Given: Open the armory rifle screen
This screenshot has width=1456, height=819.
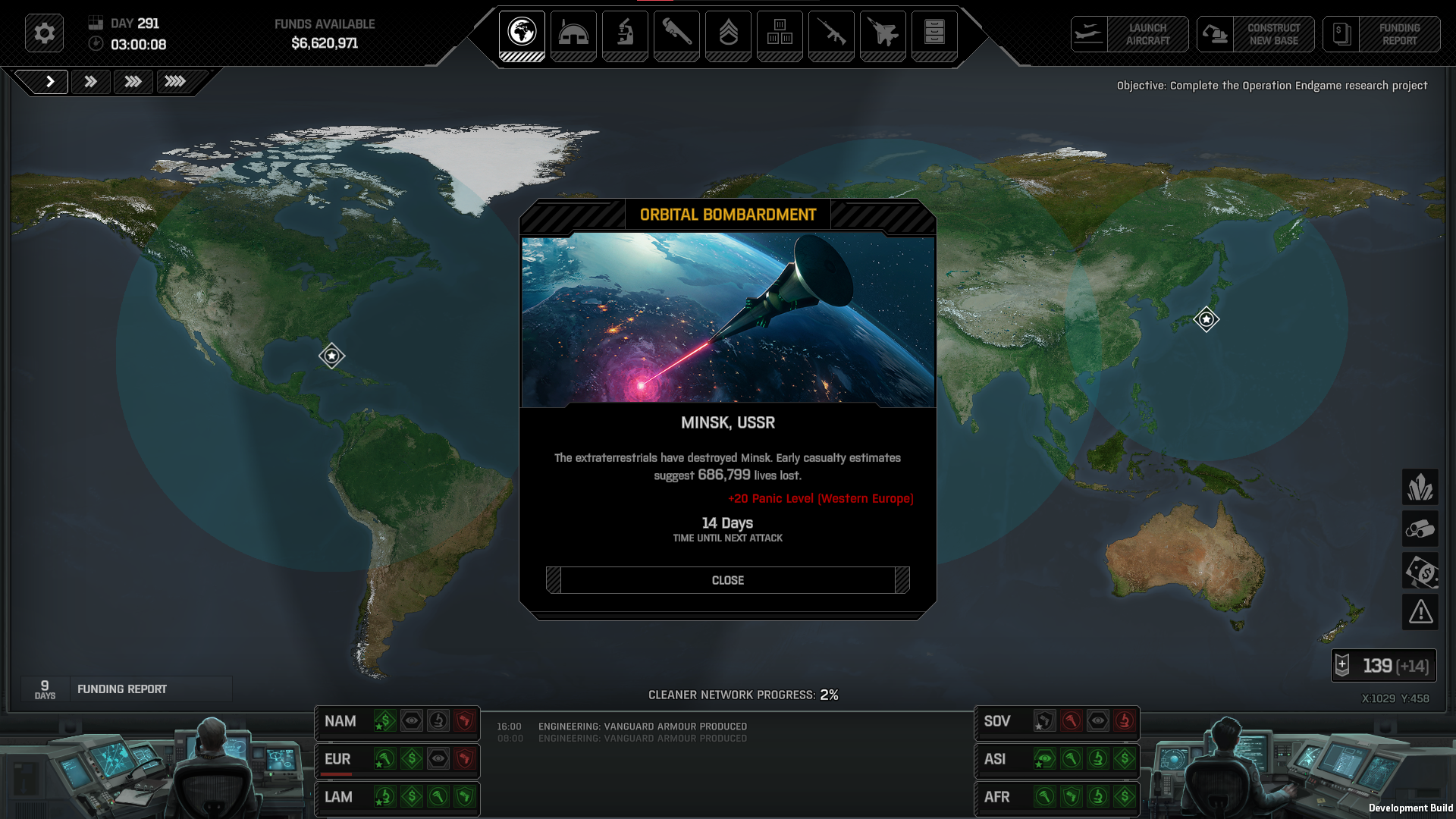Looking at the screenshot, I should click(831, 35).
